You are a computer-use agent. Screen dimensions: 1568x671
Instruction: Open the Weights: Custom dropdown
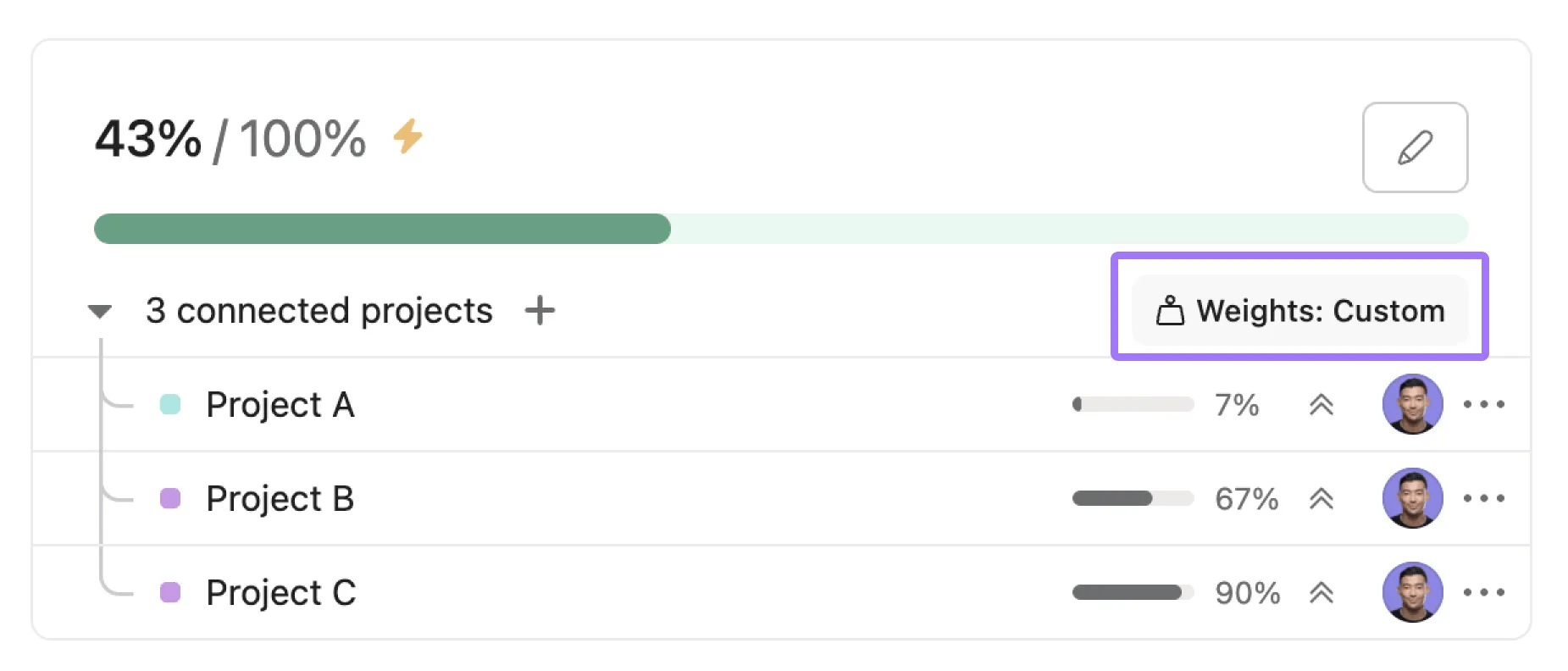1299,311
